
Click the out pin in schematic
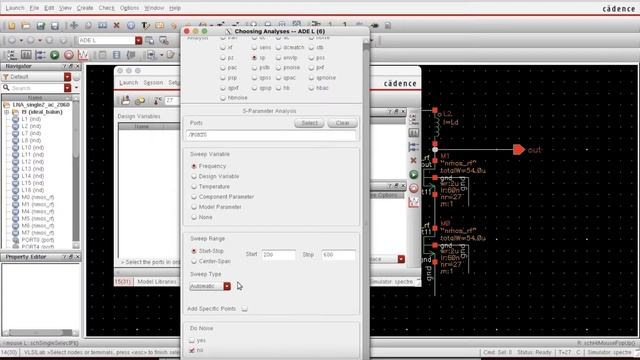tap(519, 150)
